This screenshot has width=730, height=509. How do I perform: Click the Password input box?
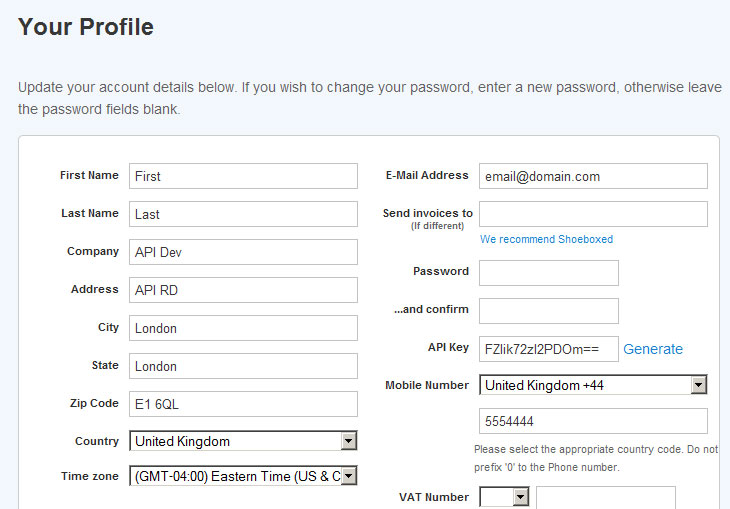pos(549,273)
